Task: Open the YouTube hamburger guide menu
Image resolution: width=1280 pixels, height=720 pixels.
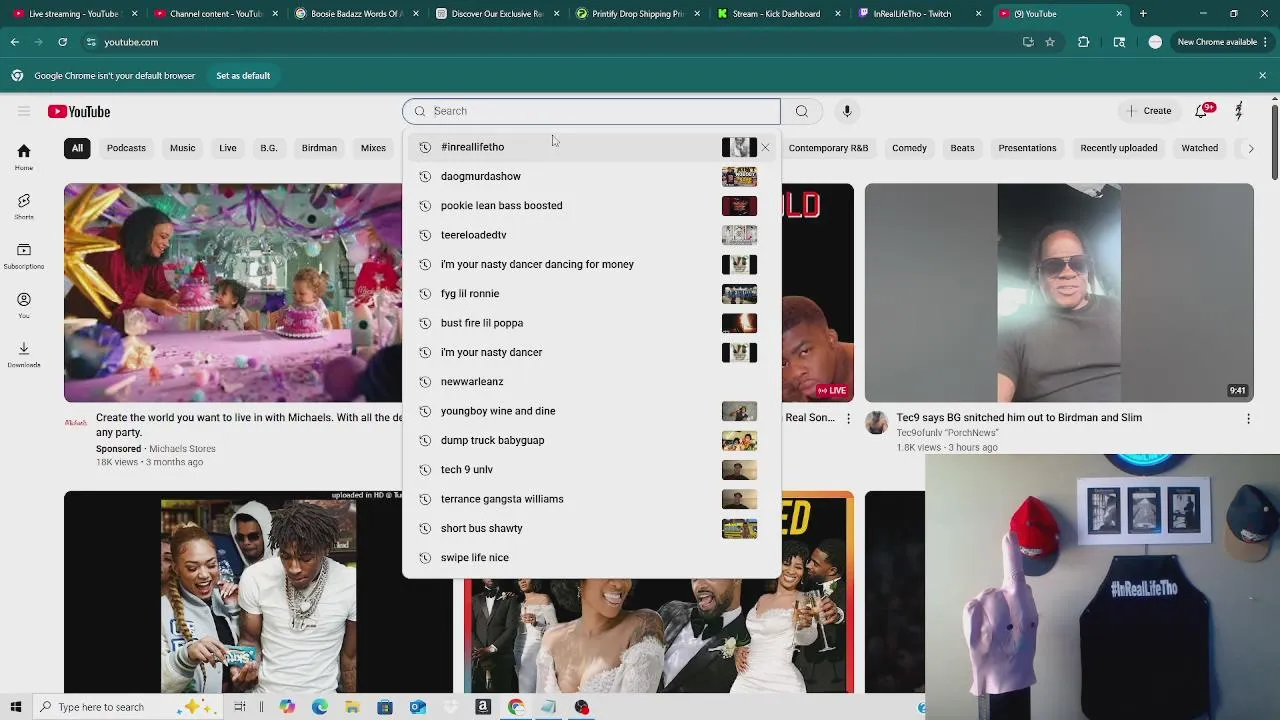Action: [24, 111]
